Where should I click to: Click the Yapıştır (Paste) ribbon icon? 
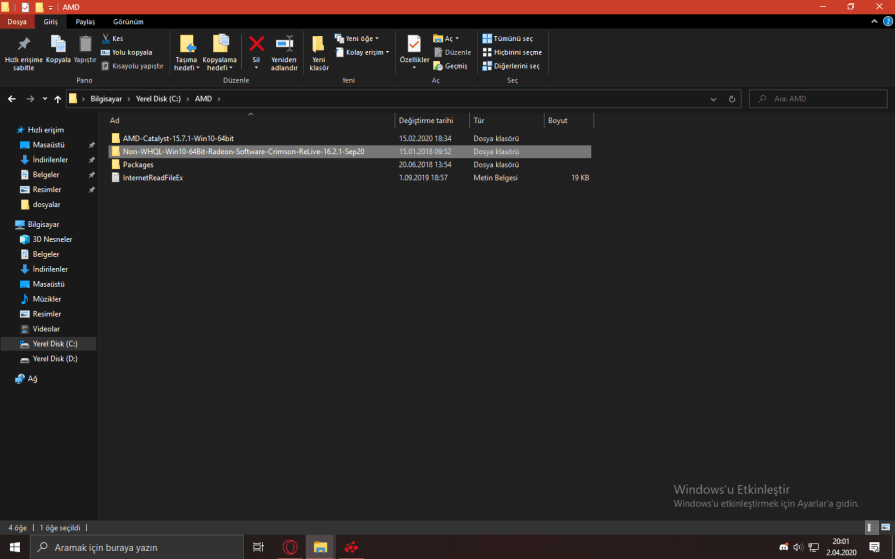click(85, 44)
